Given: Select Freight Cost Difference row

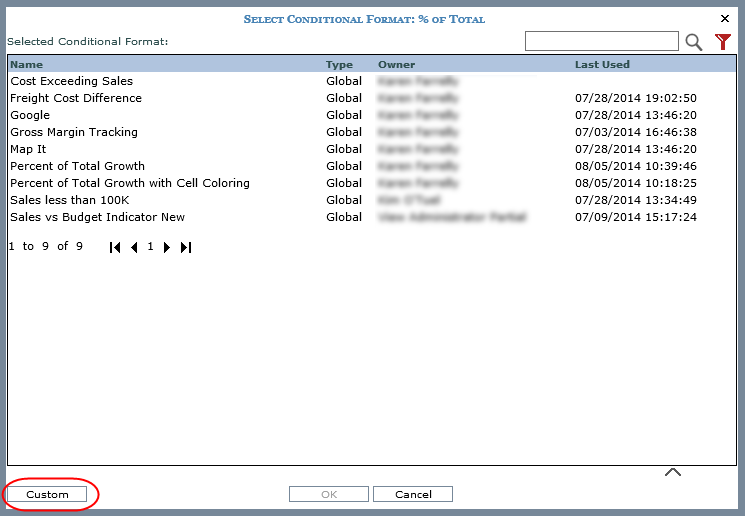Looking at the screenshot, I should click(76, 98).
